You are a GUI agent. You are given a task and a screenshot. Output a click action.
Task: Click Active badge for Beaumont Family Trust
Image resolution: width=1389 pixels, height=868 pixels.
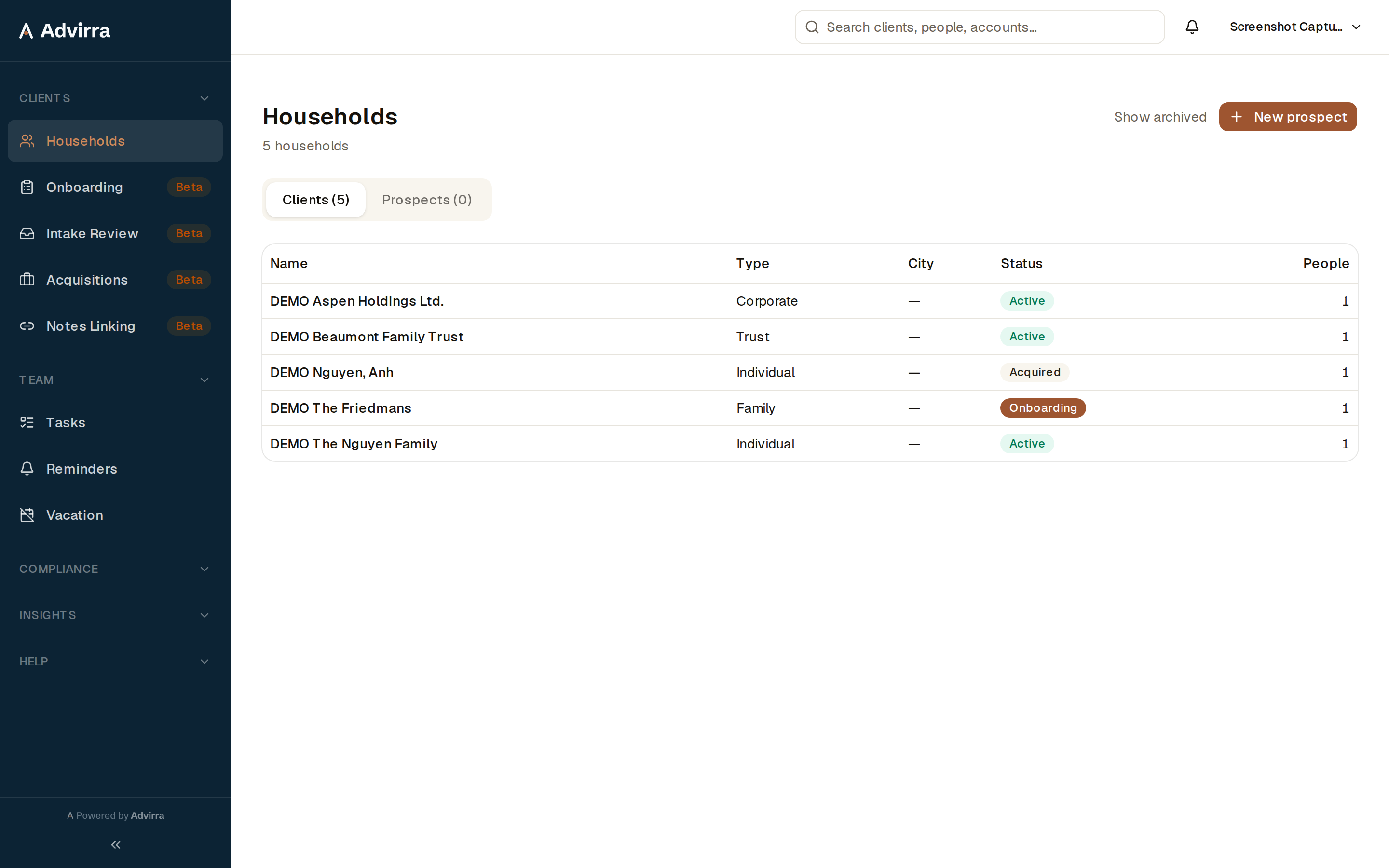[x=1026, y=337]
